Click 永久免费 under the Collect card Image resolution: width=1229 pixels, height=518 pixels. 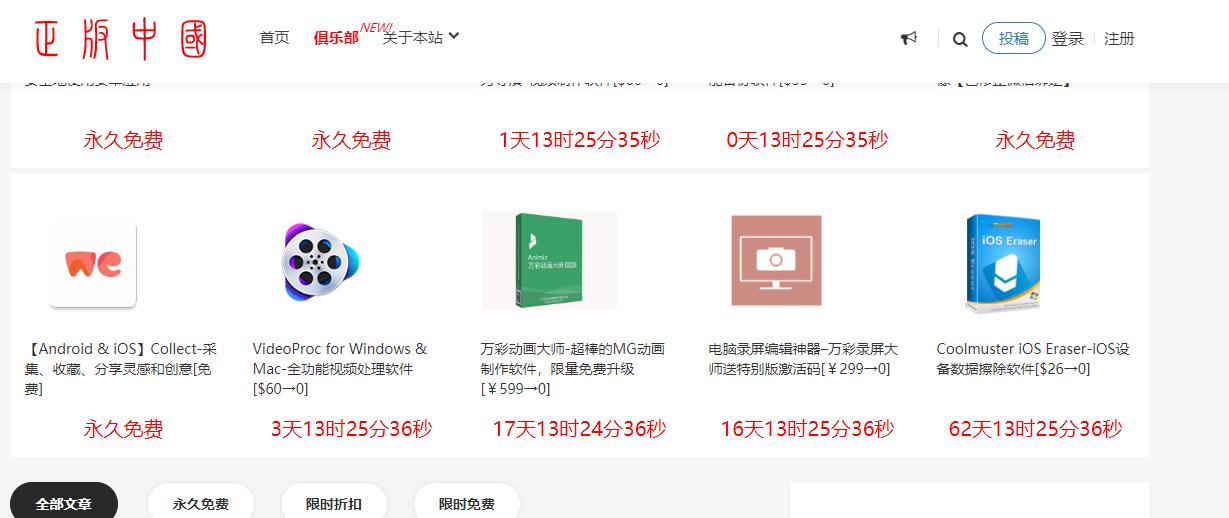click(x=123, y=429)
